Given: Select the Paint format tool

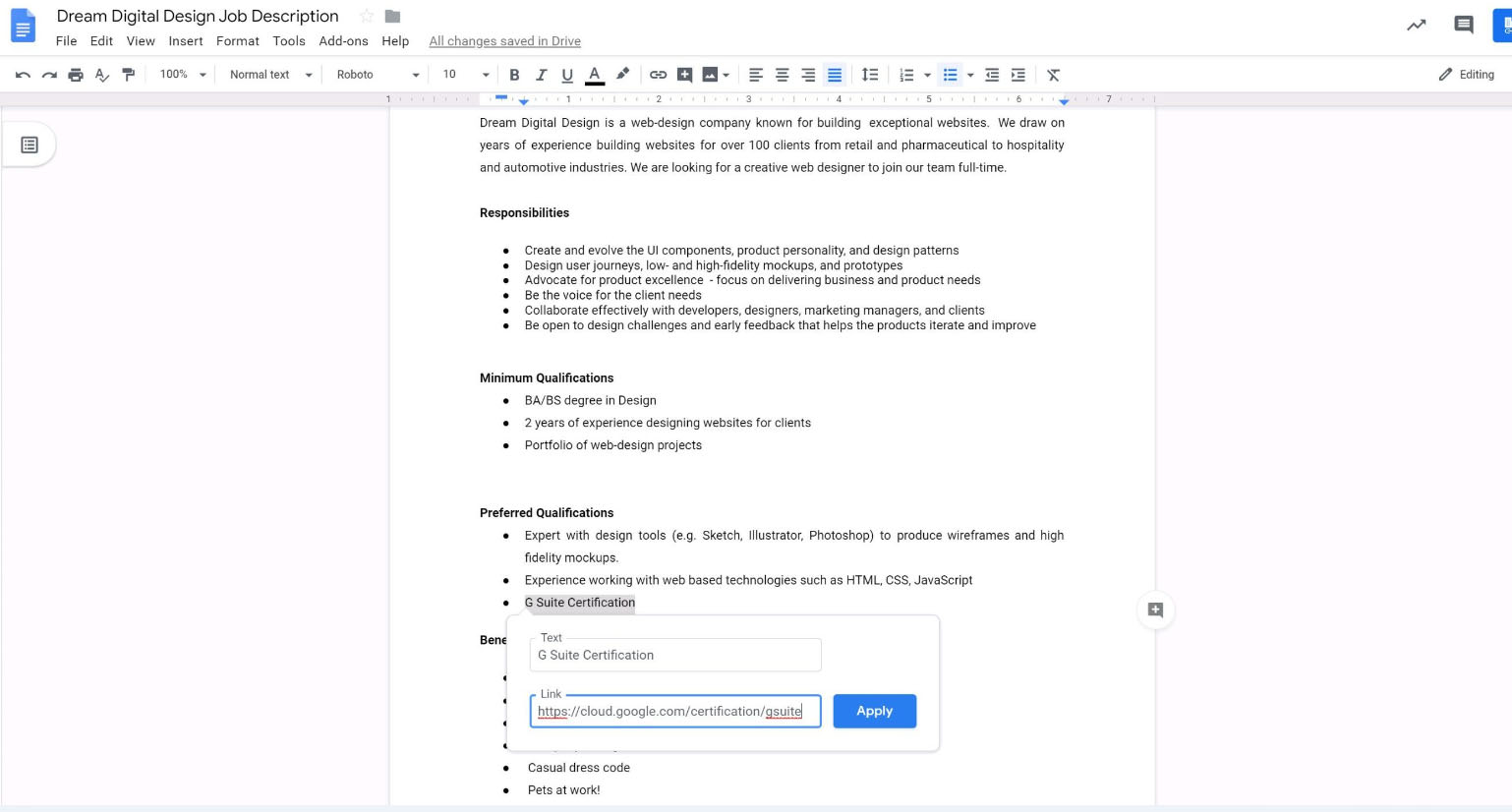Looking at the screenshot, I should [129, 75].
